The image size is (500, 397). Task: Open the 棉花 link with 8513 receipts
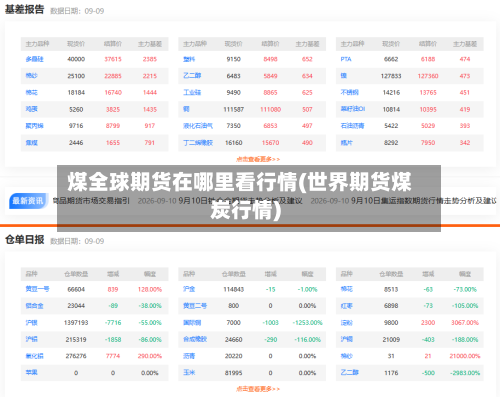click(x=347, y=289)
